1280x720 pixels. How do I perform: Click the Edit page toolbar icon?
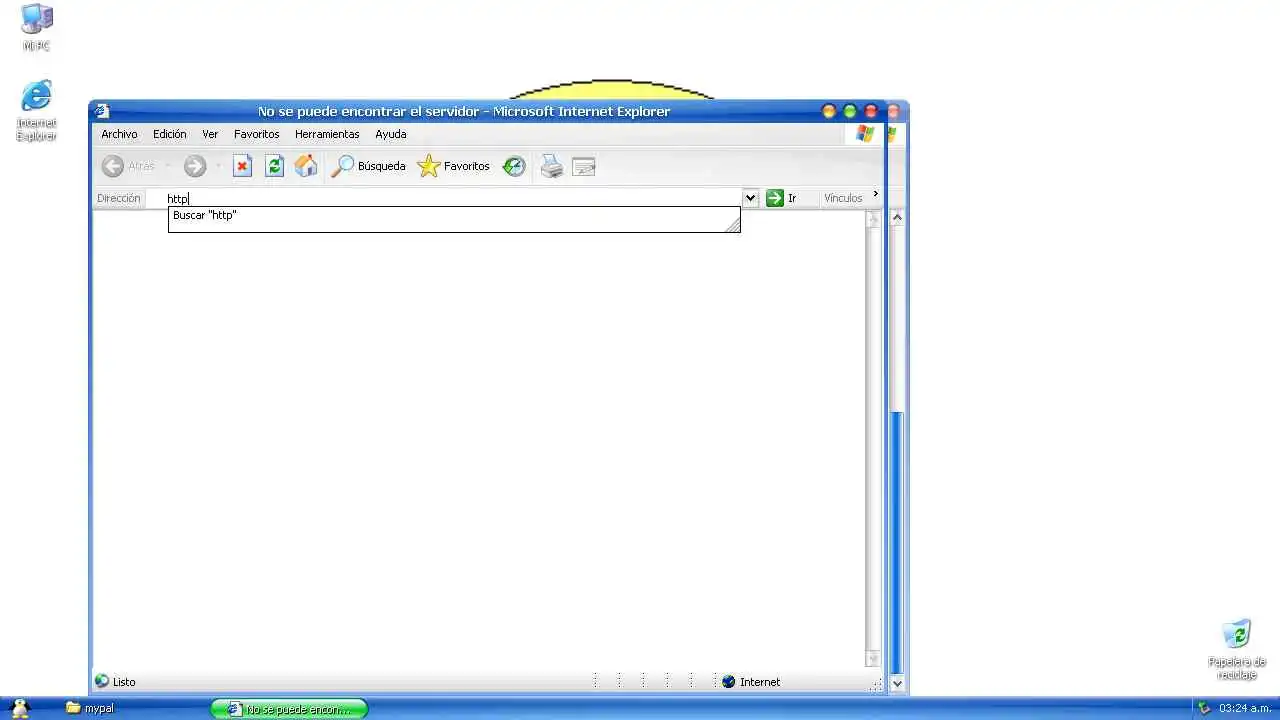(584, 167)
